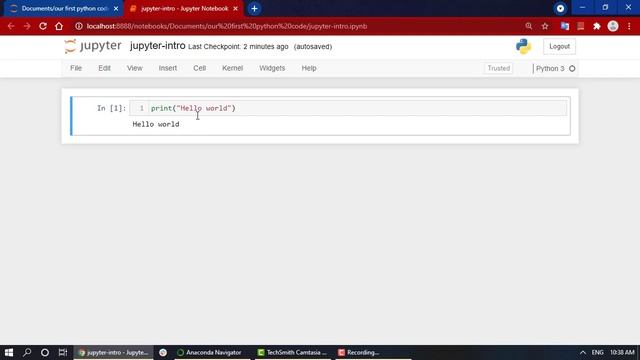Open a new browser tab

[254, 9]
